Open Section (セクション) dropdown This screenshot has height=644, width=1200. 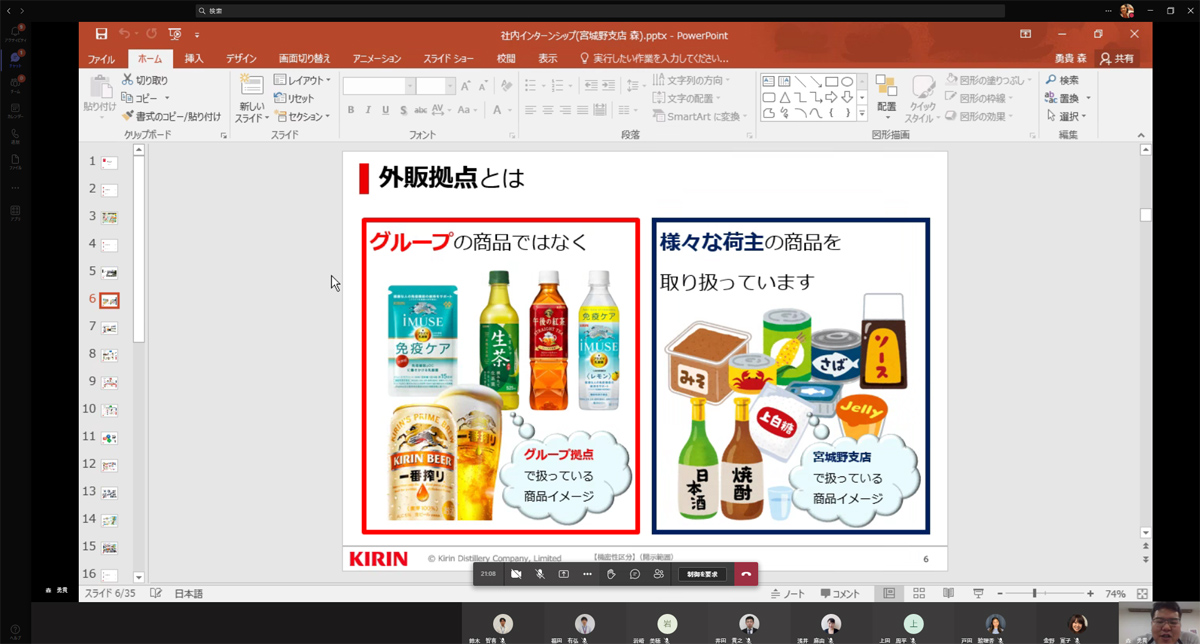point(301,116)
